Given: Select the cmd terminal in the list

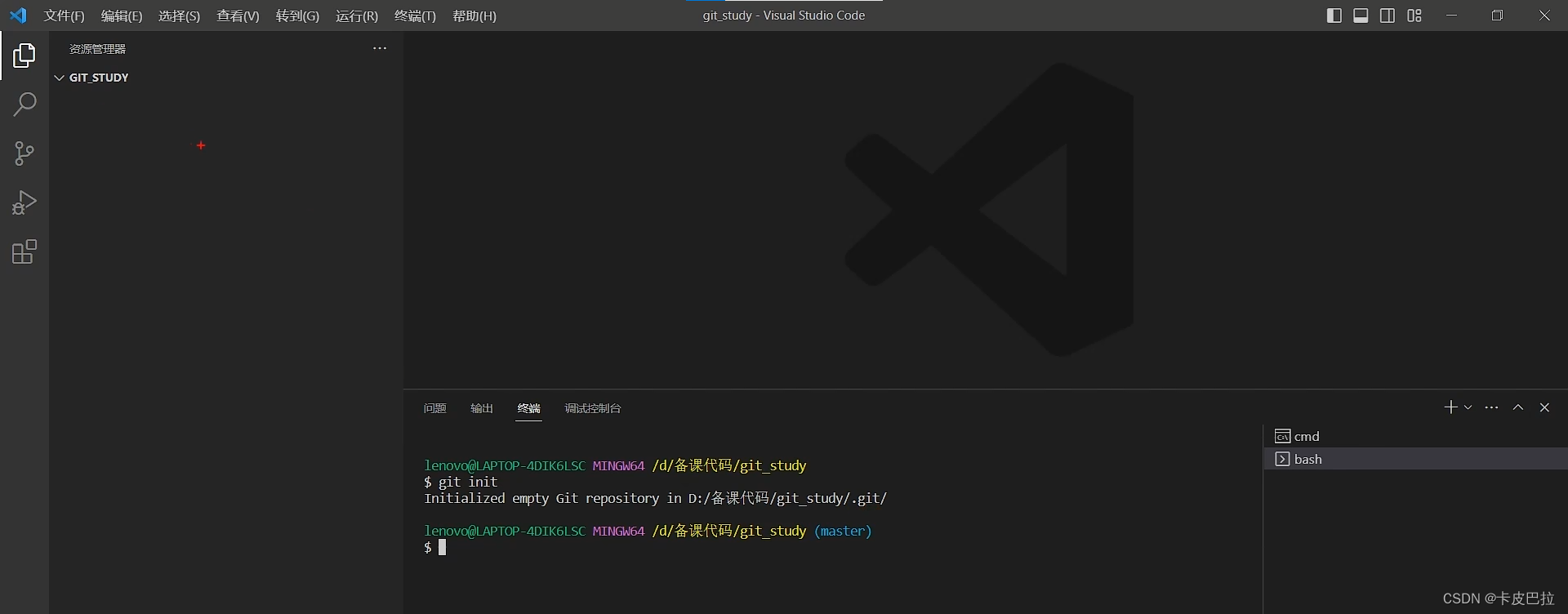Looking at the screenshot, I should [x=1415, y=436].
